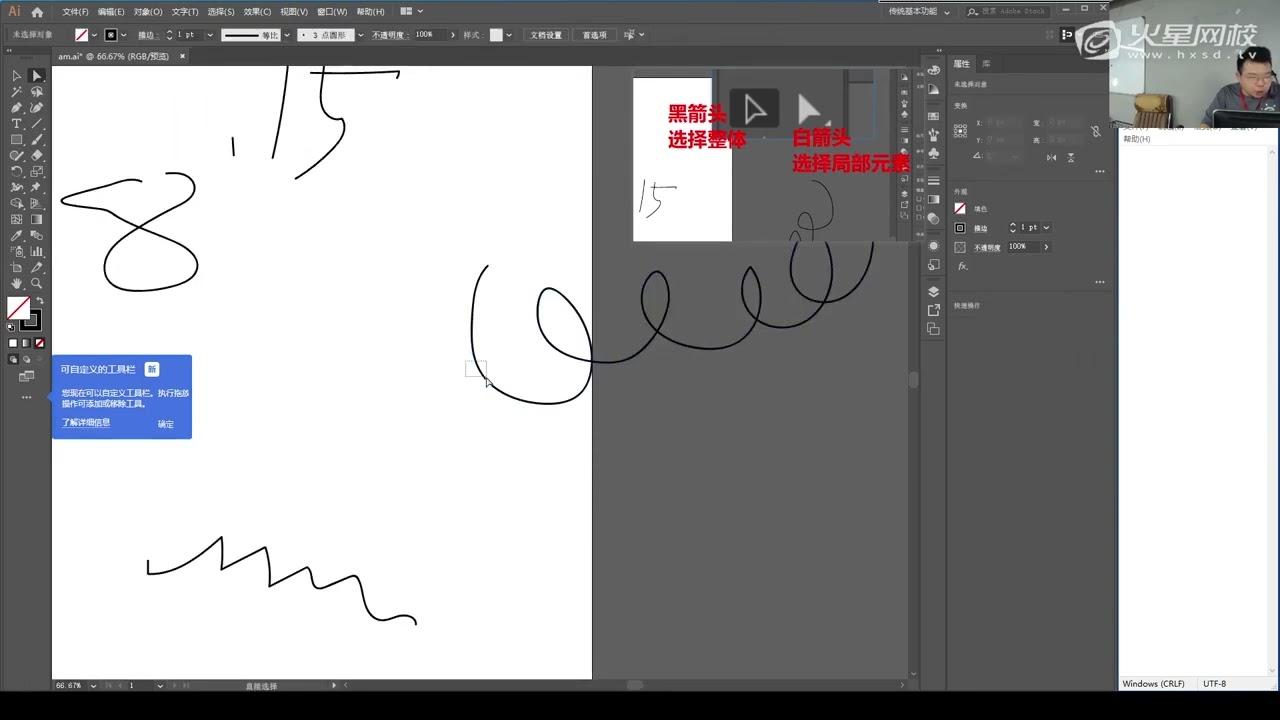Select the Perspective Grid tool
The image size is (1280, 720).
click(x=37, y=204)
